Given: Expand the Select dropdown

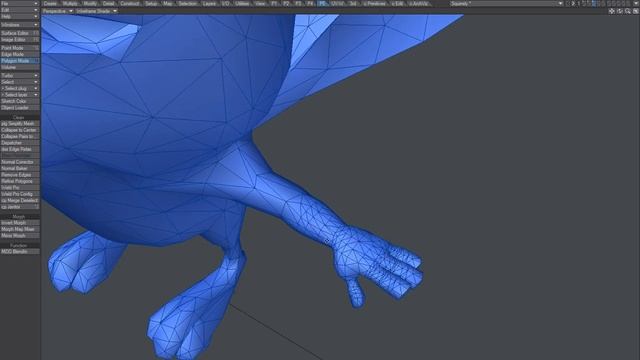Looking at the screenshot, I should pyautogui.click(x=20, y=82).
